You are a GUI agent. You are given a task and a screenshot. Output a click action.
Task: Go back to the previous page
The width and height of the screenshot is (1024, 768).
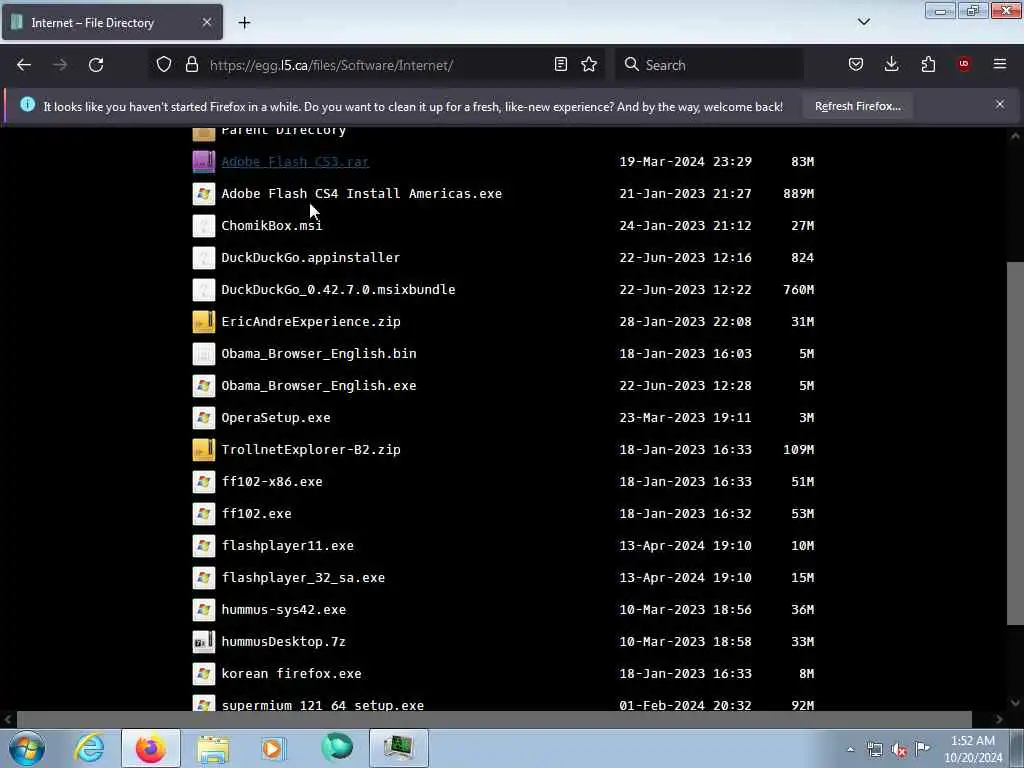pos(24,65)
